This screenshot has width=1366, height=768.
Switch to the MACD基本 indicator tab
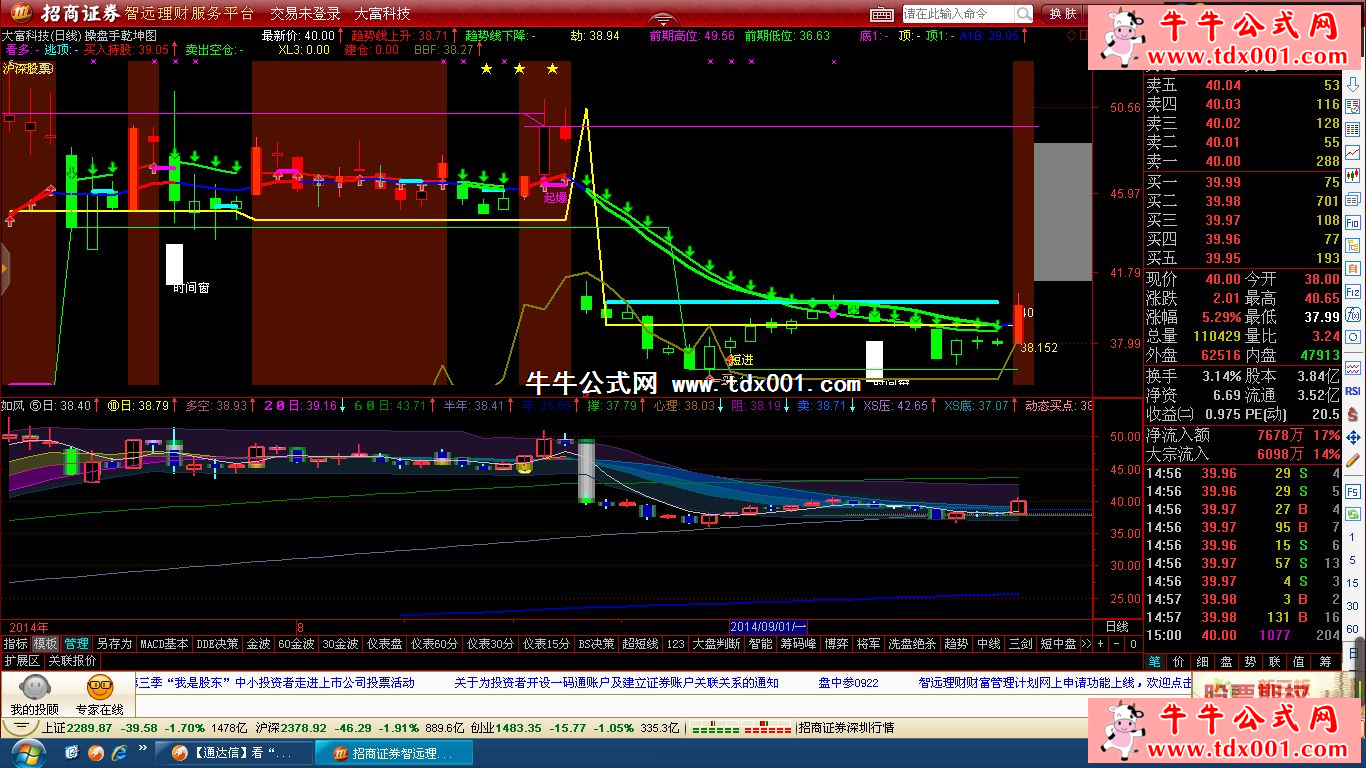[164, 644]
